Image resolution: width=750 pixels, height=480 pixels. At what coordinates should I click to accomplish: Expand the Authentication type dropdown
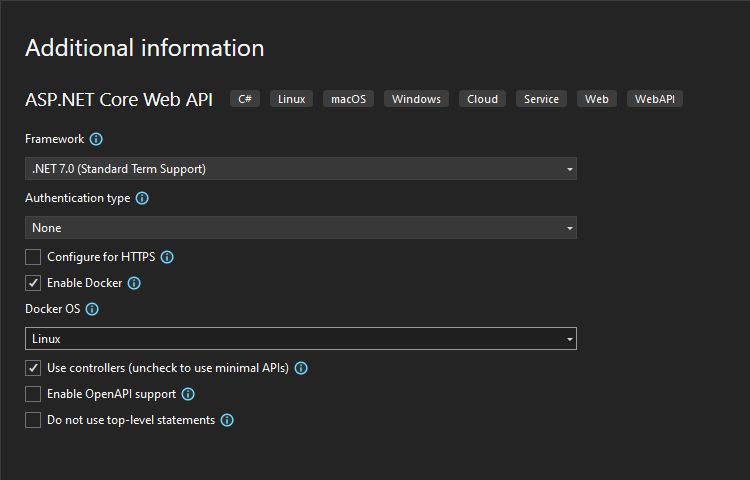(x=300, y=228)
